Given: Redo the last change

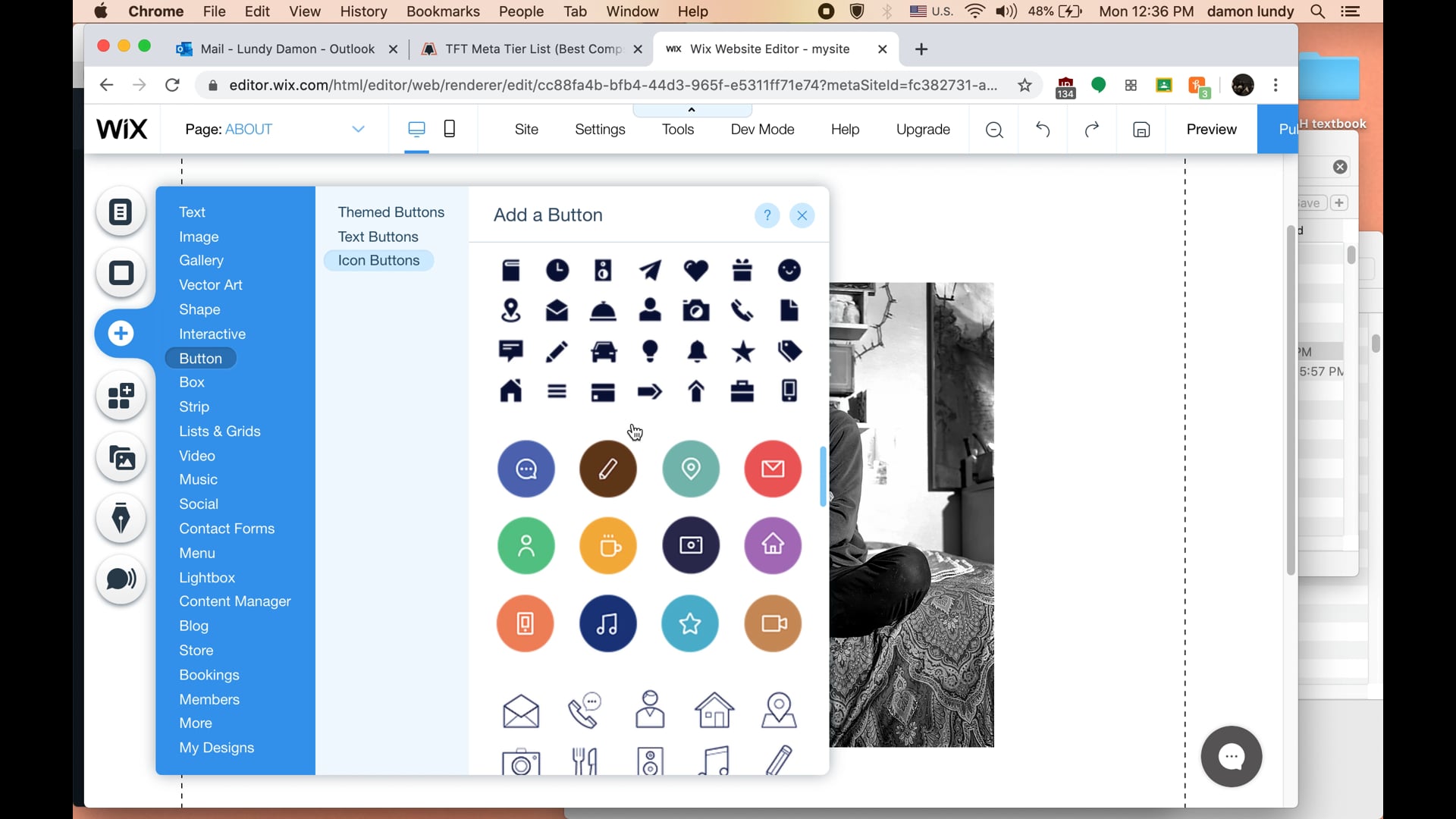Looking at the screenshot, I should click(x=1092, y=129).
